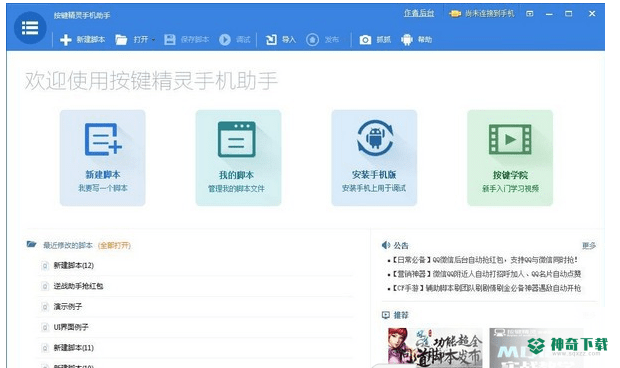Open the second gray recommendation thumbnail
The width and height of the screenshot is (620, 368).
537,347
